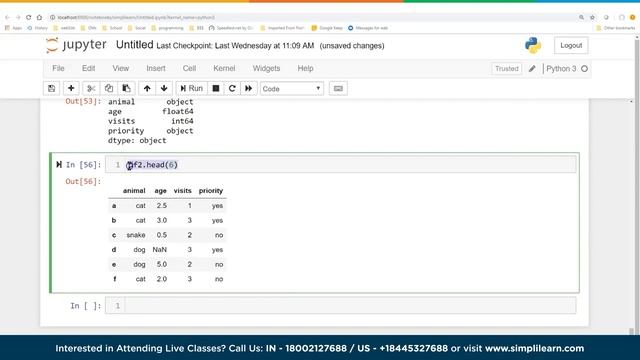Paste cells below icon
Screen dimensions: 640x360
[127, 89]
